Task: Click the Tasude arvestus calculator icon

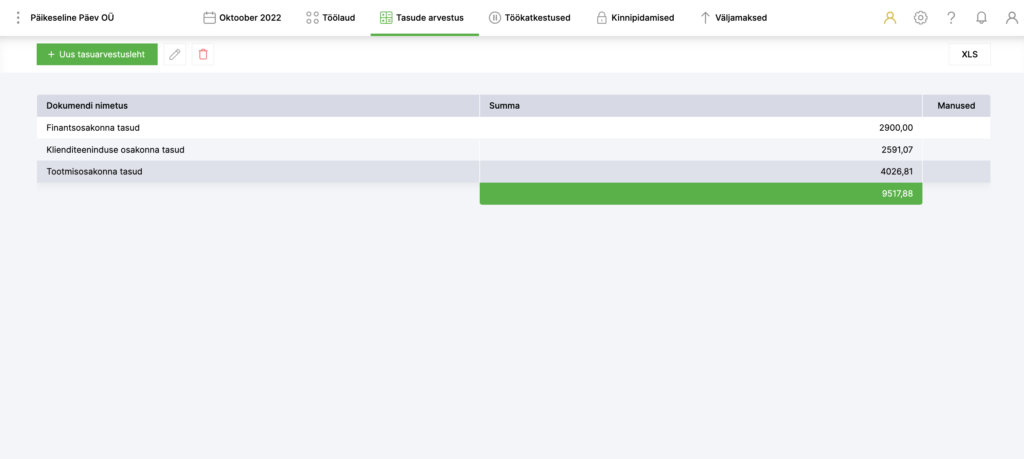Action: pyautogui.click(x=386, y=18)
